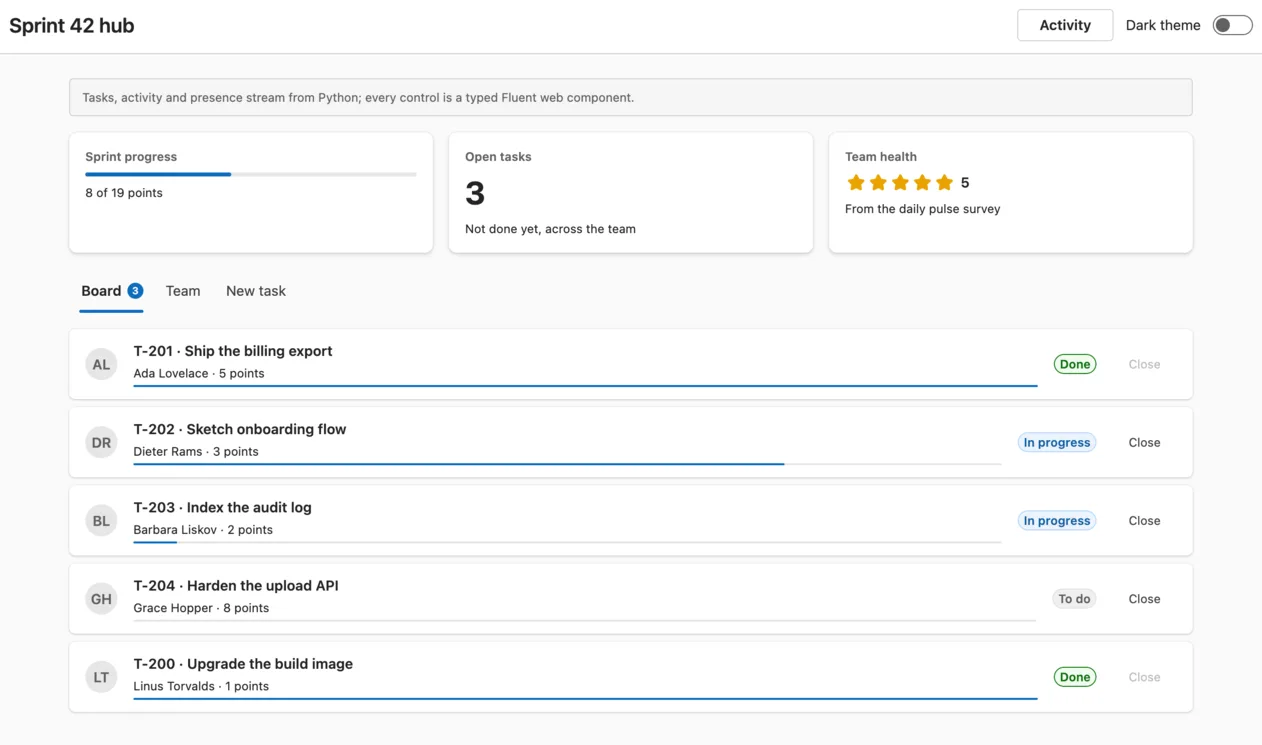Switch to the Board tab
The image size is (1262, 745).
coord(111,291)
